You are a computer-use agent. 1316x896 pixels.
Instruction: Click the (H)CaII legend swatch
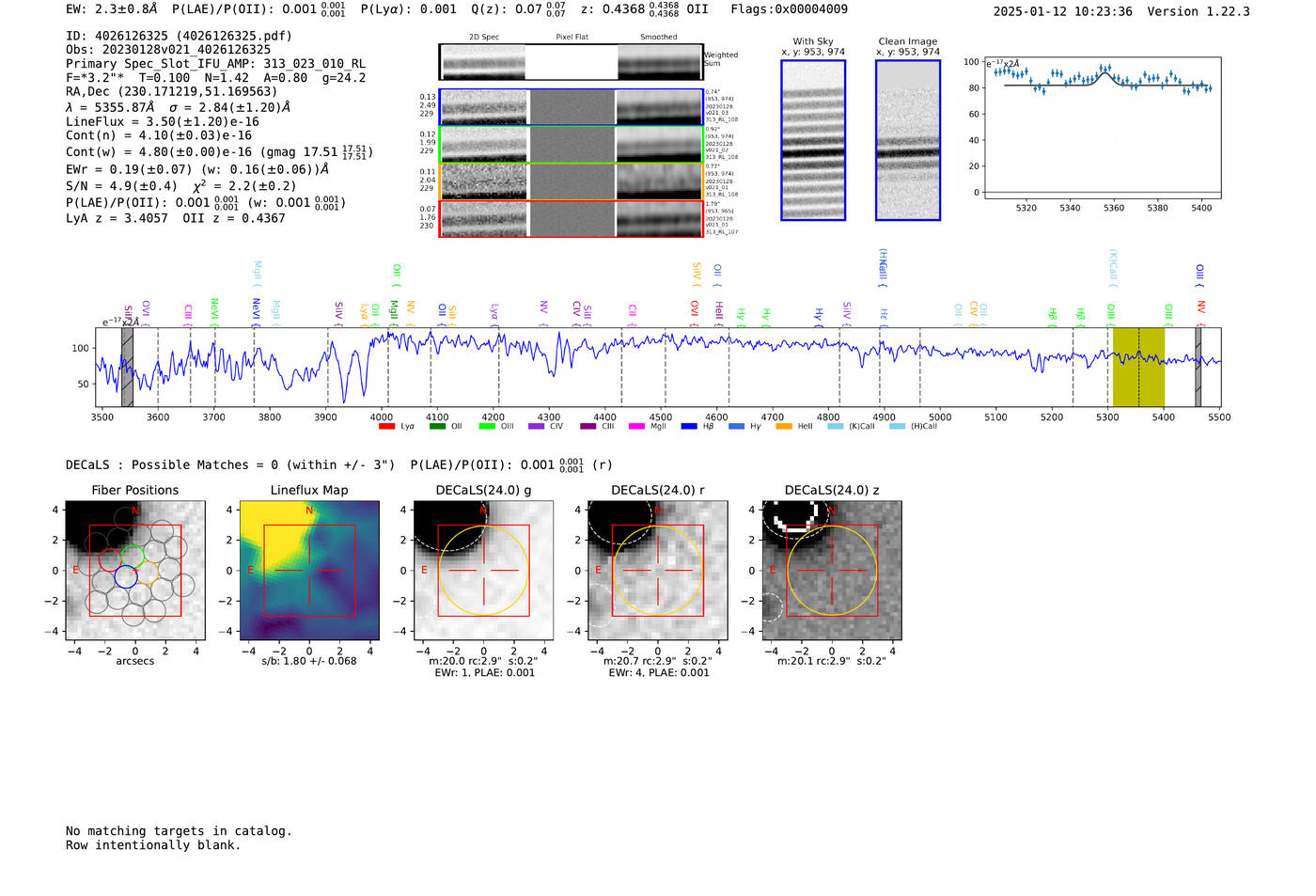(x=897, y=427)
